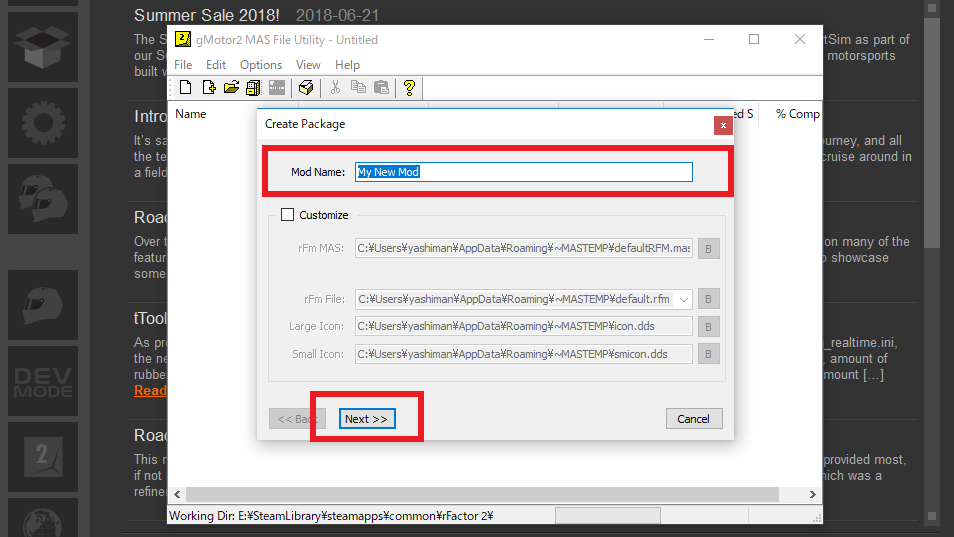954x537 pixels.
Task: Close the Create Package dialog
Action: click(x=722, y=125)
